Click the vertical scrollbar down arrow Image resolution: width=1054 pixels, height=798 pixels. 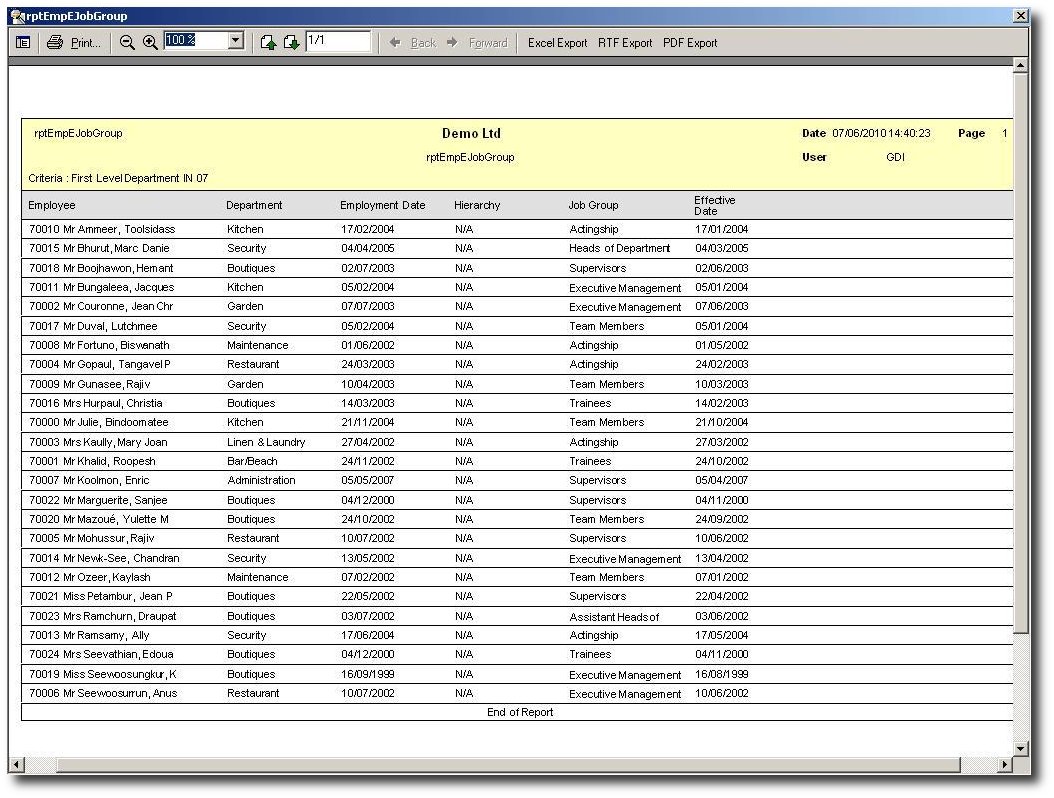[1020, 748]
